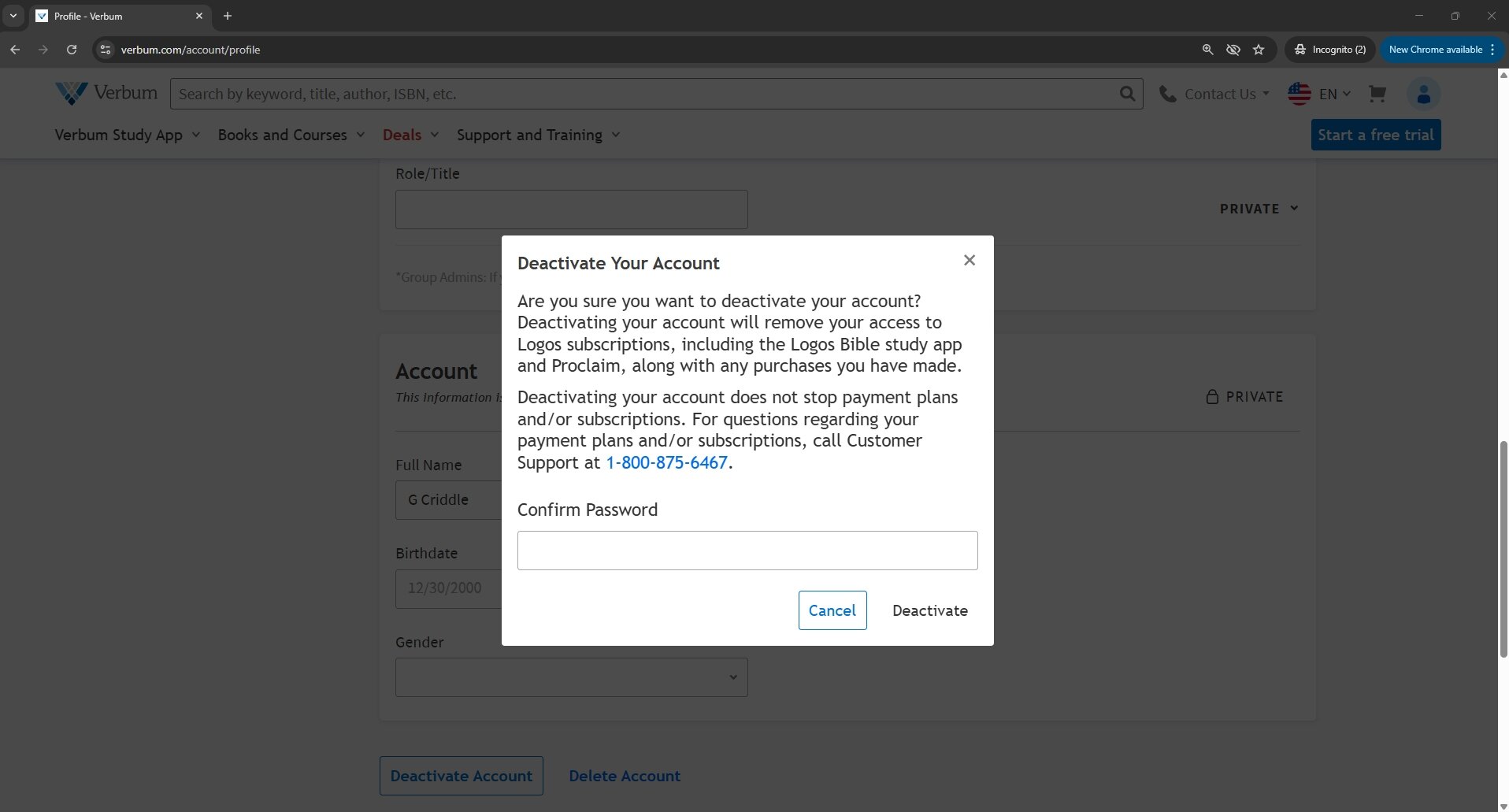
Task: Click the Full Name field
Action: point(448,500)
